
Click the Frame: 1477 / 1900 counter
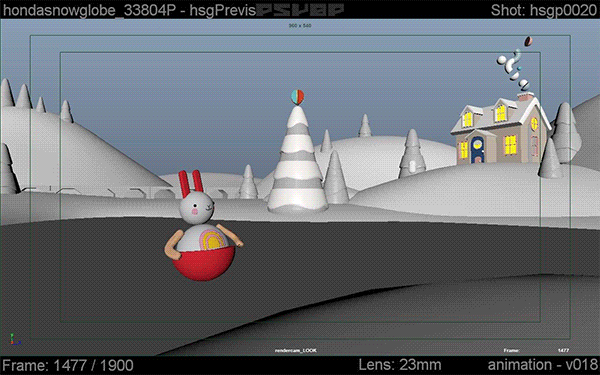(68, 365)
